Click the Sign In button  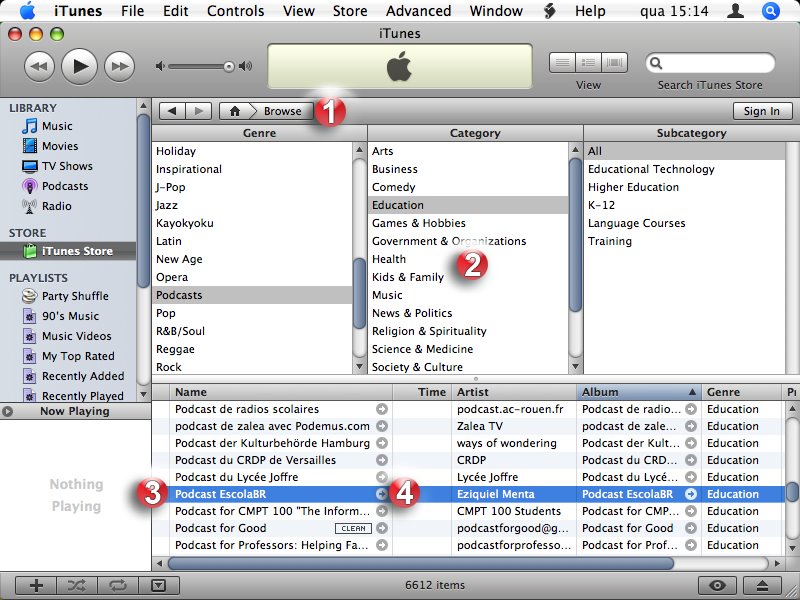click(762, 111)
